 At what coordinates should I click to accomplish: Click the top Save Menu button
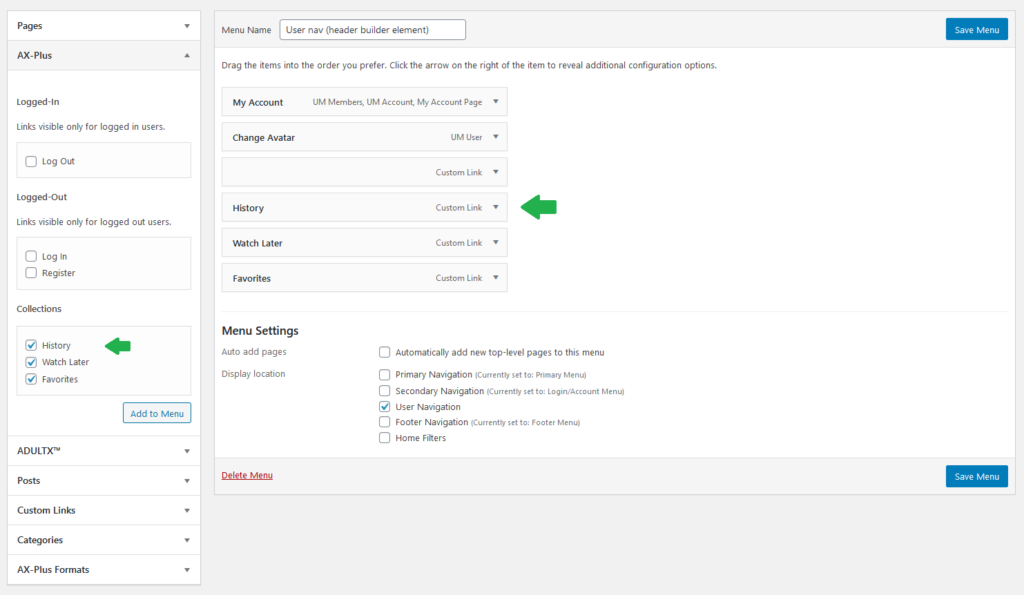pyautogui.click(x=976, y=29)
